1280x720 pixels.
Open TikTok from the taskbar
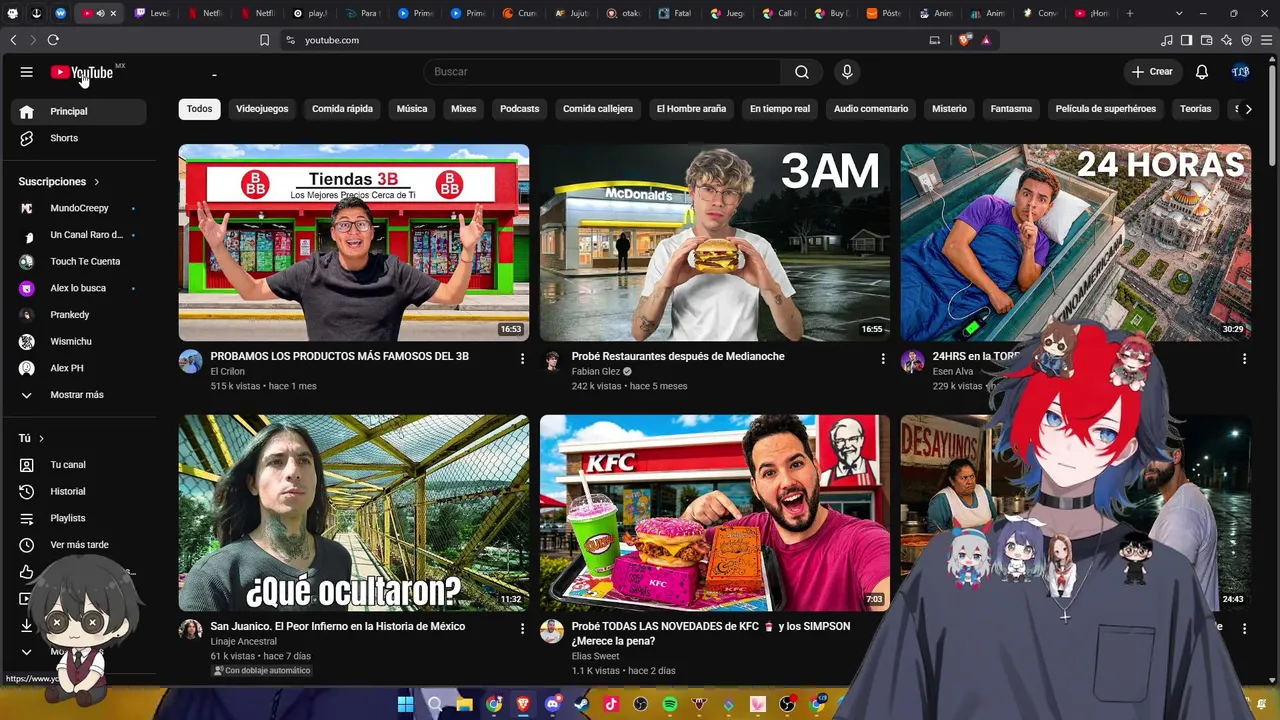[611, 704]
